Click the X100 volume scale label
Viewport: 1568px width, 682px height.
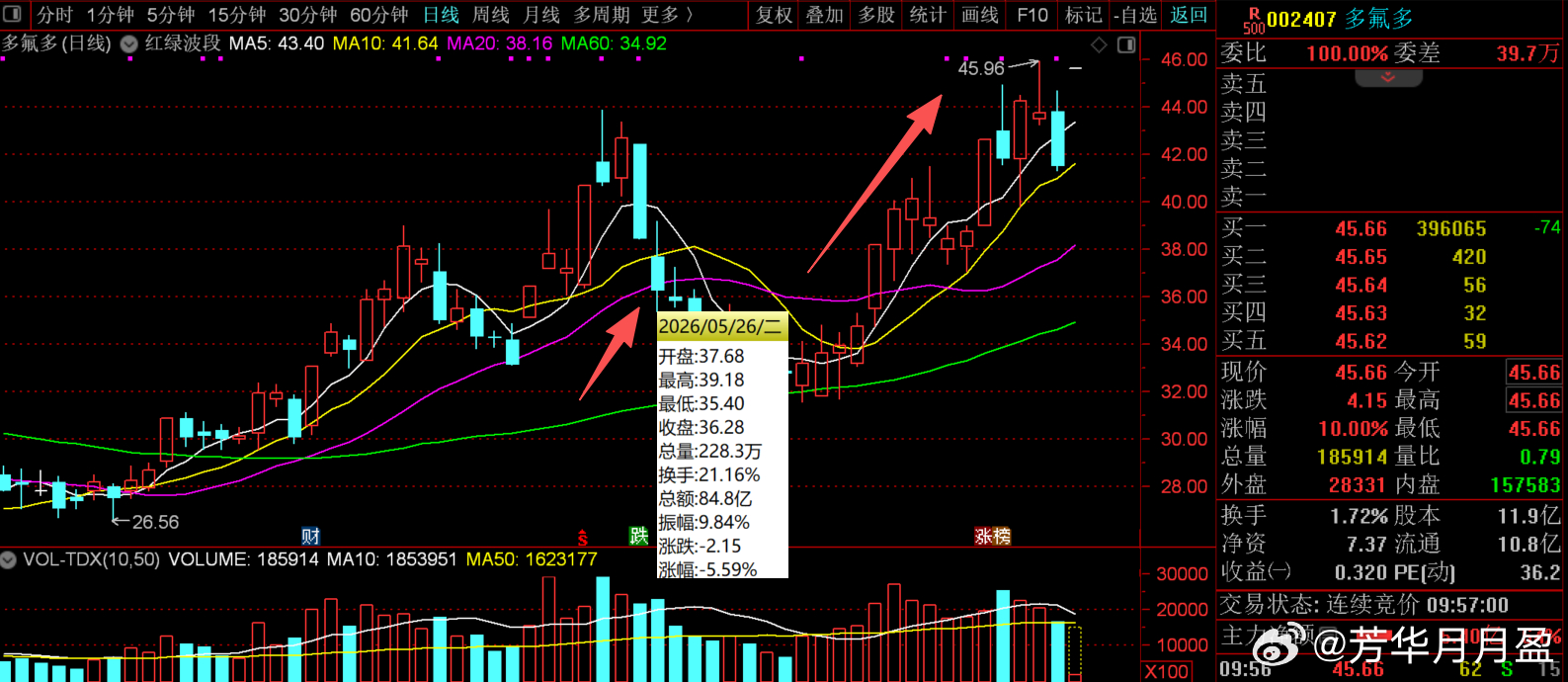tap(1165, 672)
